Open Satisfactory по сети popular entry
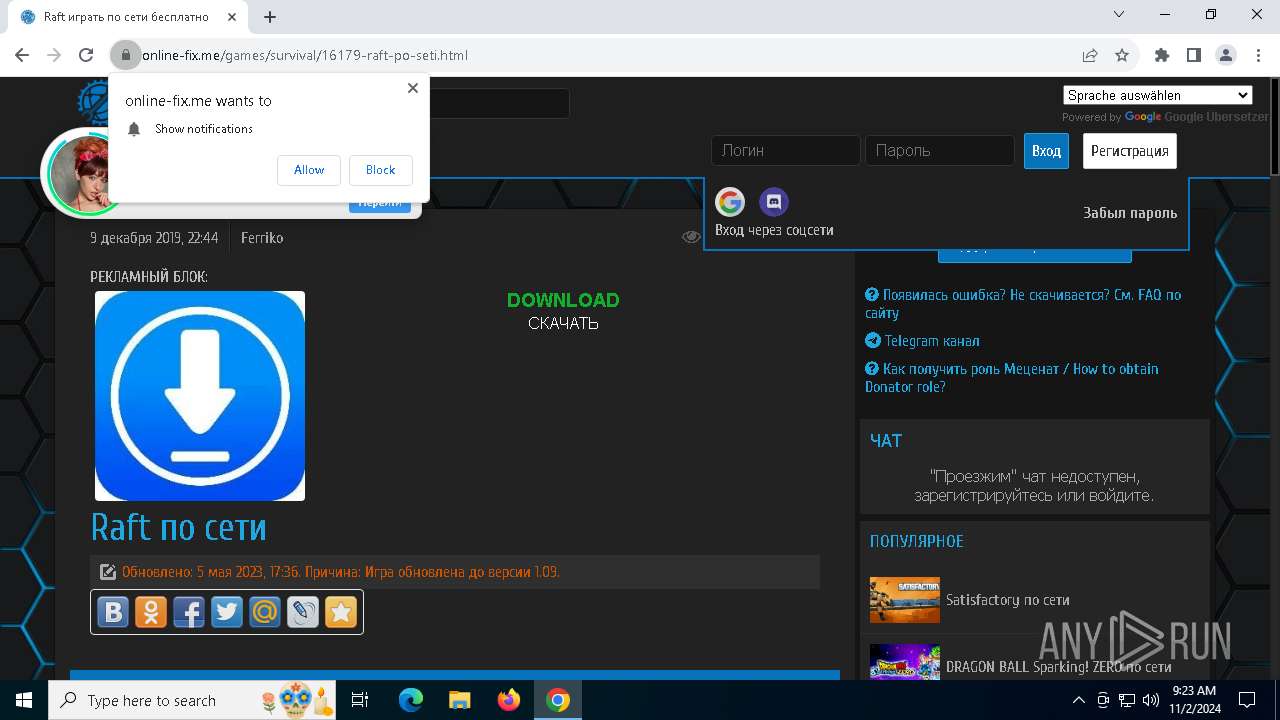 tap(1008, 600)
